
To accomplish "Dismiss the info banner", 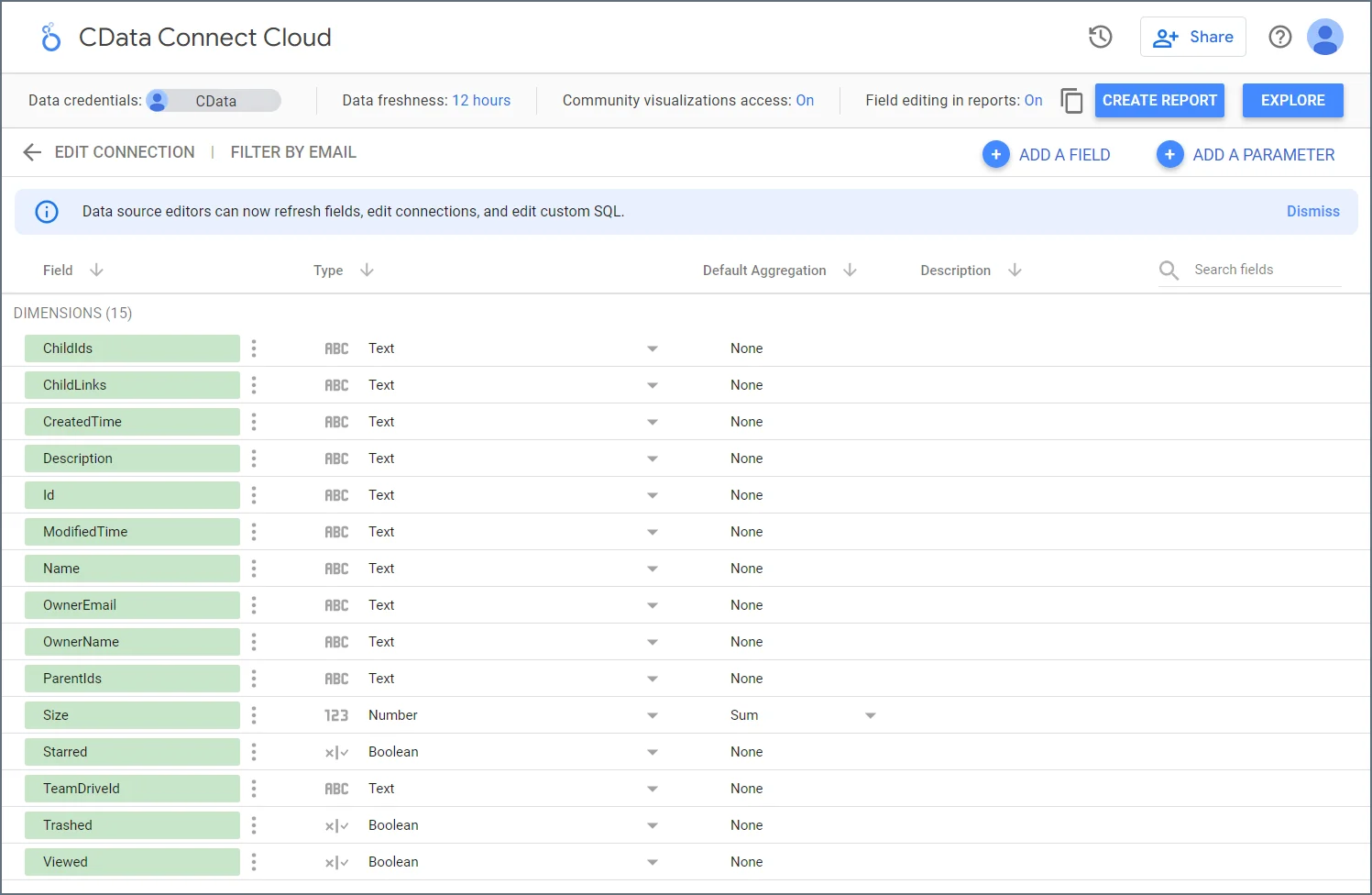I will 1312,211.
